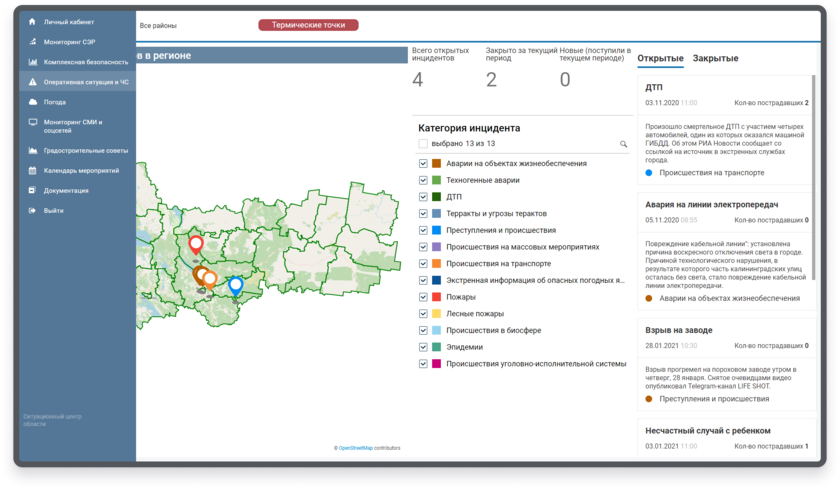The height and width of the screenshot is (489, 840).
Task: Click the search magnifier in category filter
Action: pos(623,144)
